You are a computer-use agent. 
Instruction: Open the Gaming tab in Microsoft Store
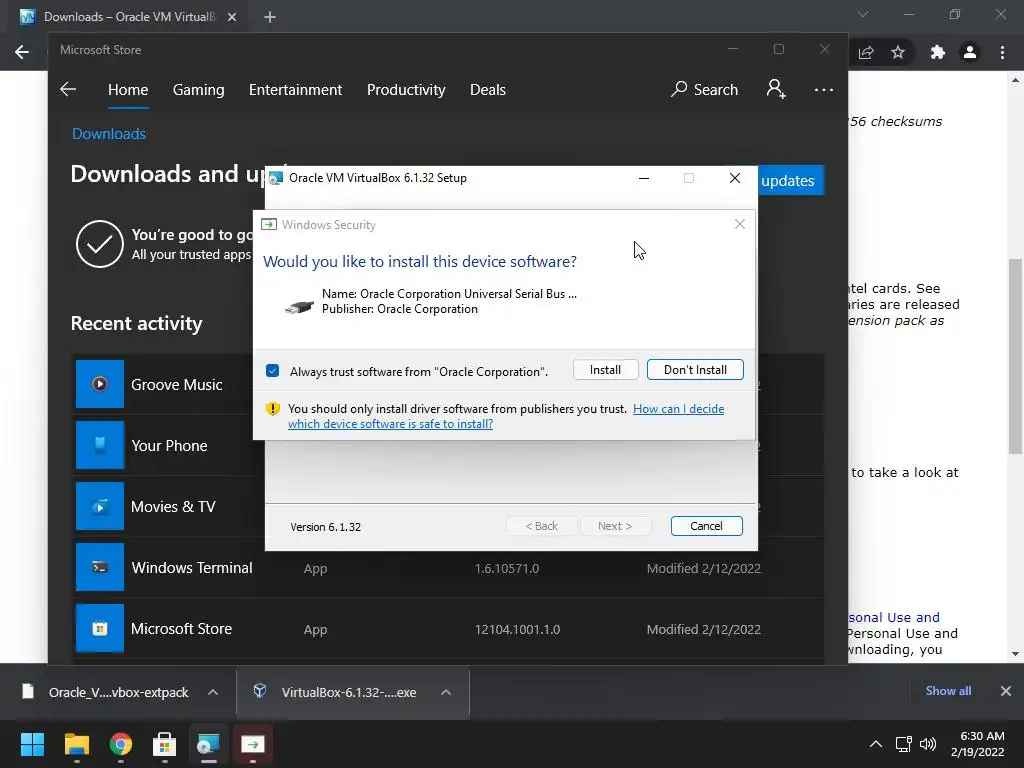click(199, 89)
